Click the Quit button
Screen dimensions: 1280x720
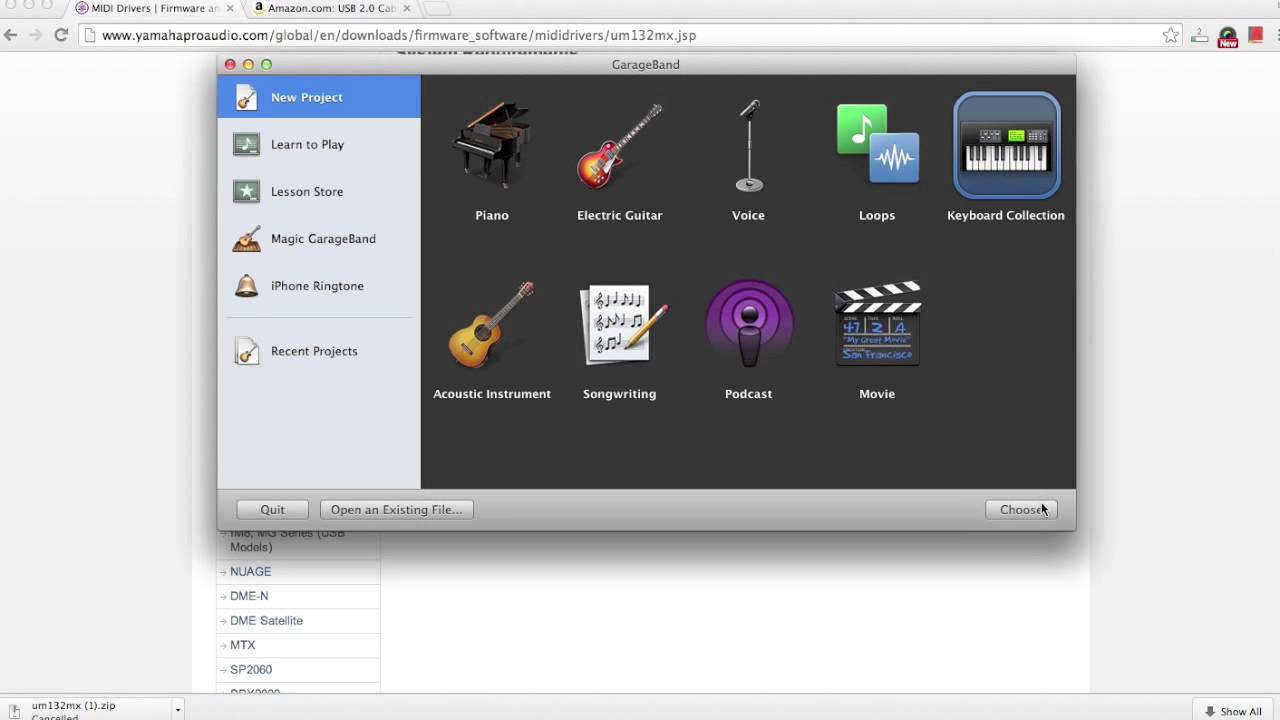point(272,509)
